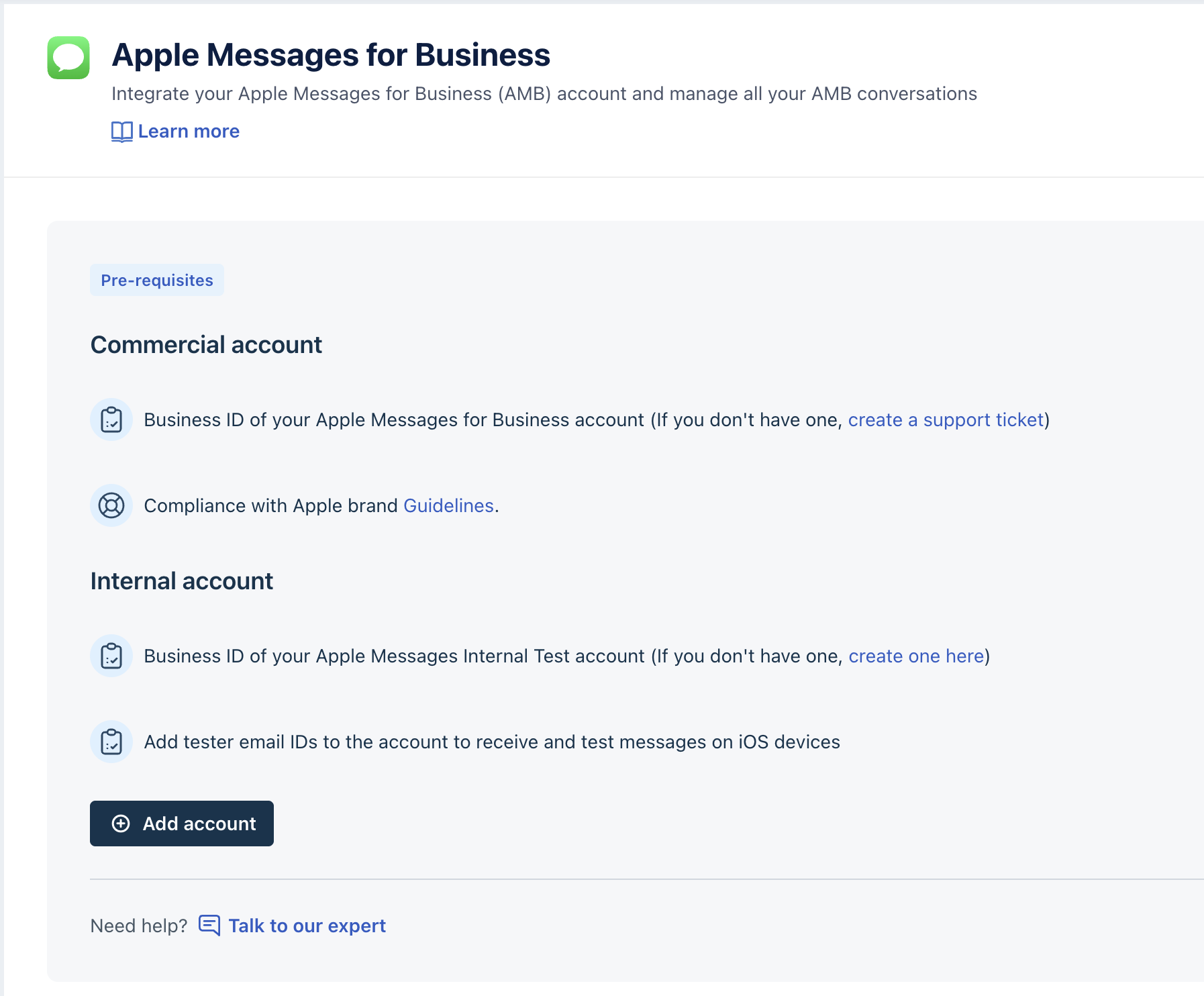The width and height of the screenshot is (1204, 996).
Task: Open the create one here link
Action: pyautogui.click(x=916, y=656)
